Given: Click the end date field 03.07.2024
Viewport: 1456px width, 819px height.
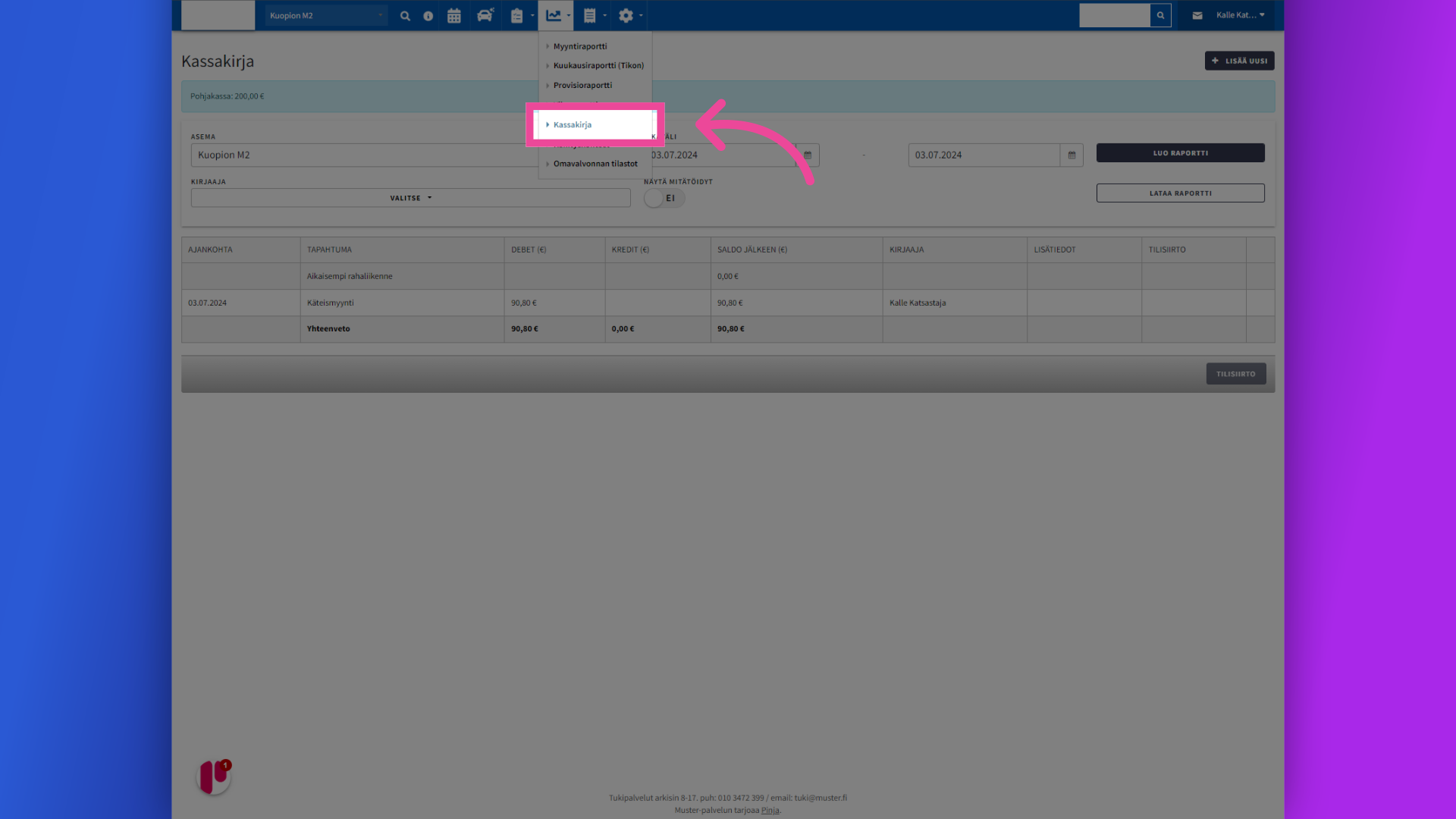Looking at the screenshot, I should click(984, 155).
